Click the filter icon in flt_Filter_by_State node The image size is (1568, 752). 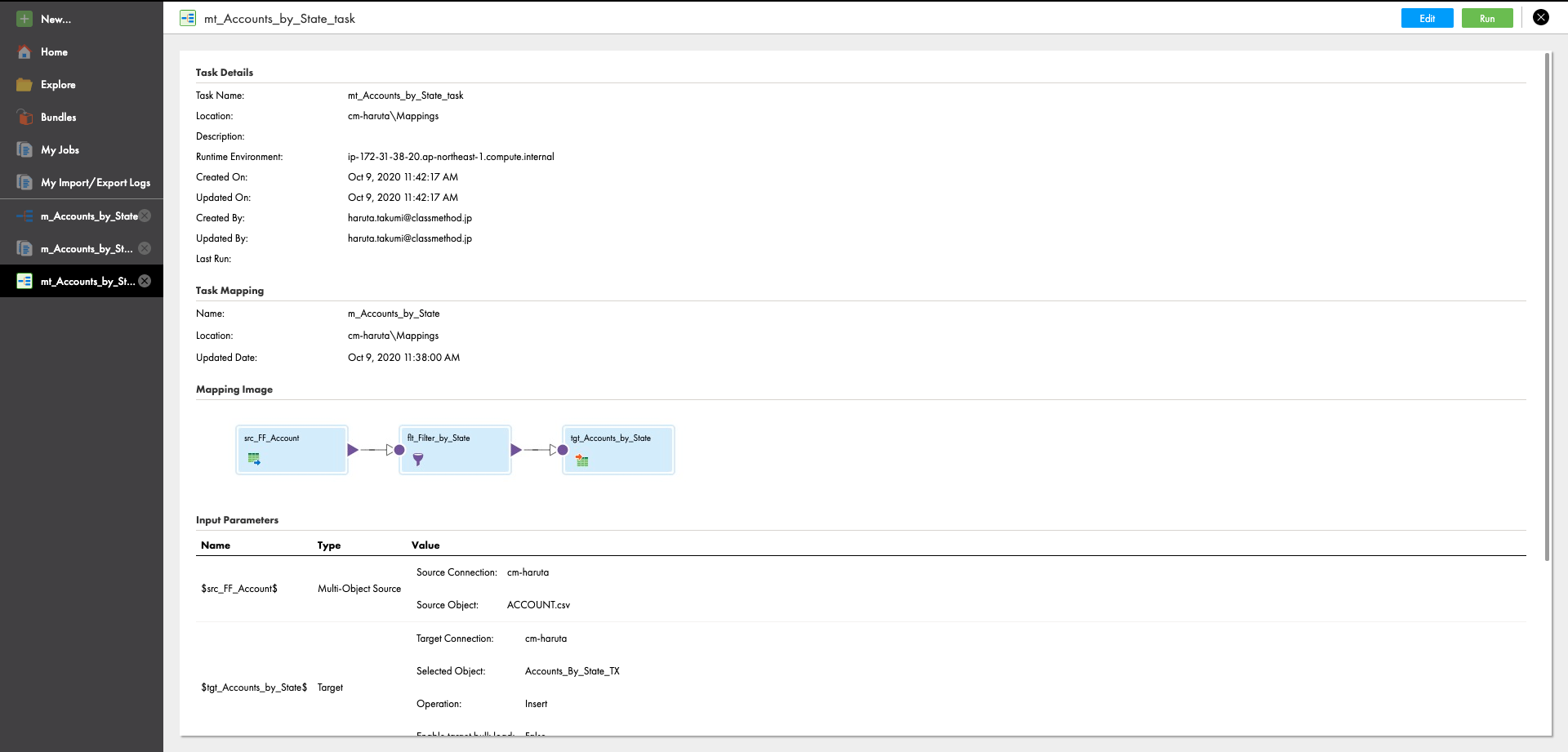(x=418, y=460)
